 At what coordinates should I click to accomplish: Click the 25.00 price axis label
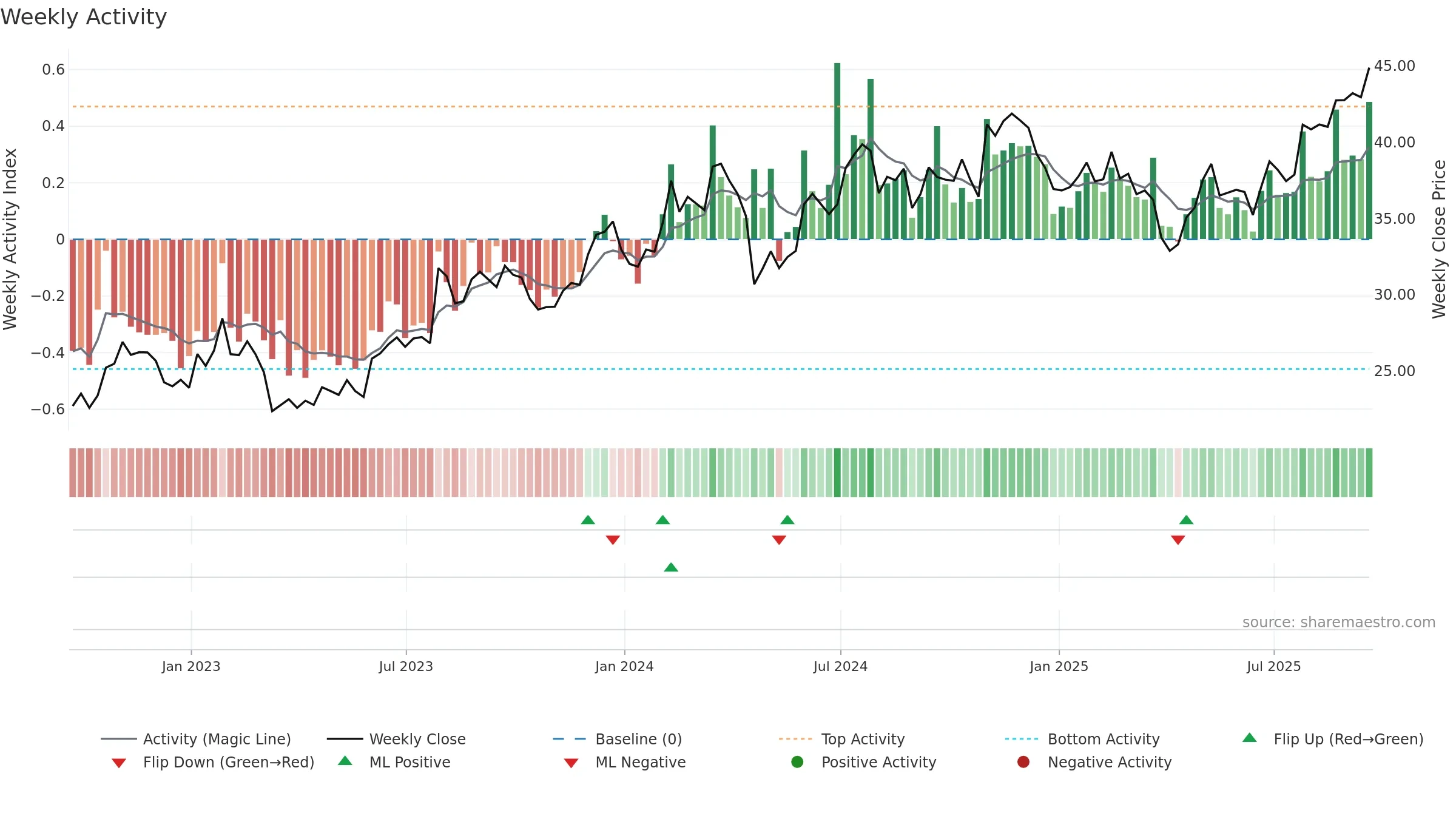1394,371
